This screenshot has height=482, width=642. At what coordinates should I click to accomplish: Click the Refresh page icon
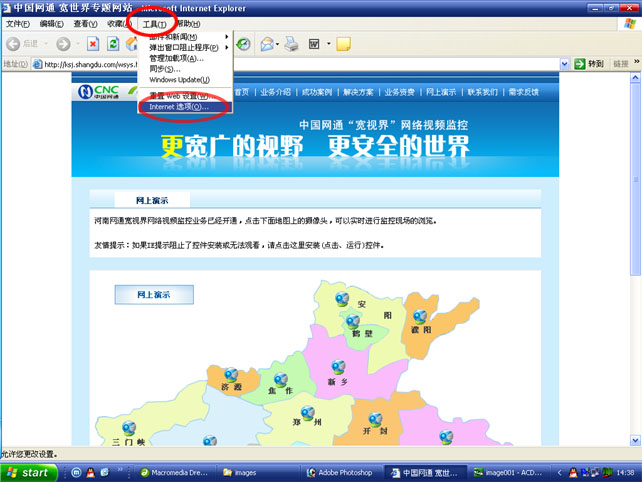tap(113, 44)
